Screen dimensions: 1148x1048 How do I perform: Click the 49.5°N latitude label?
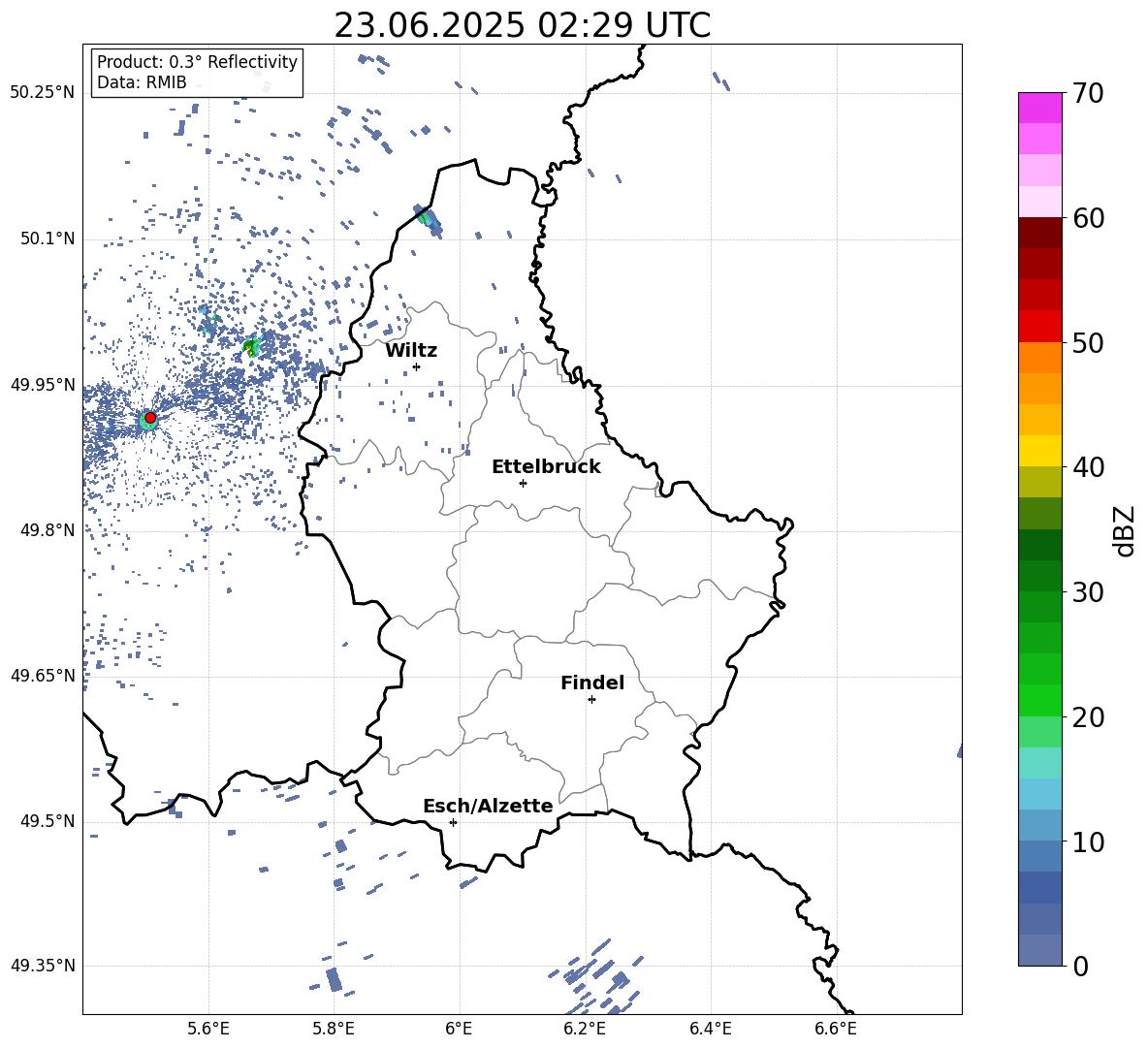coord(47,821)
